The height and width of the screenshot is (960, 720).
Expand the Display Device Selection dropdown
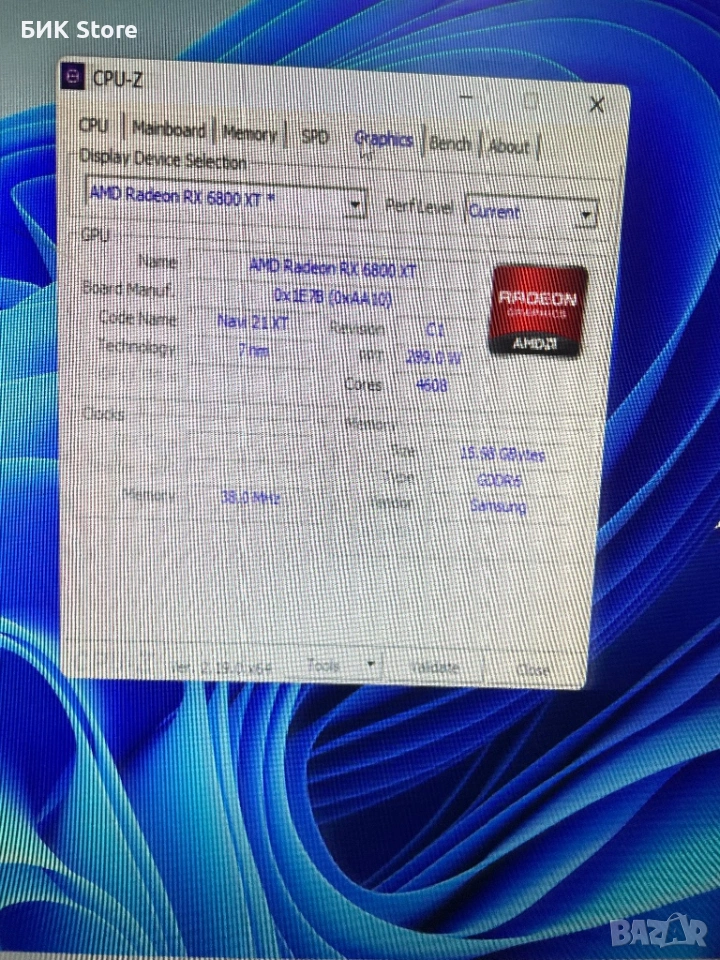coord(354,205)
